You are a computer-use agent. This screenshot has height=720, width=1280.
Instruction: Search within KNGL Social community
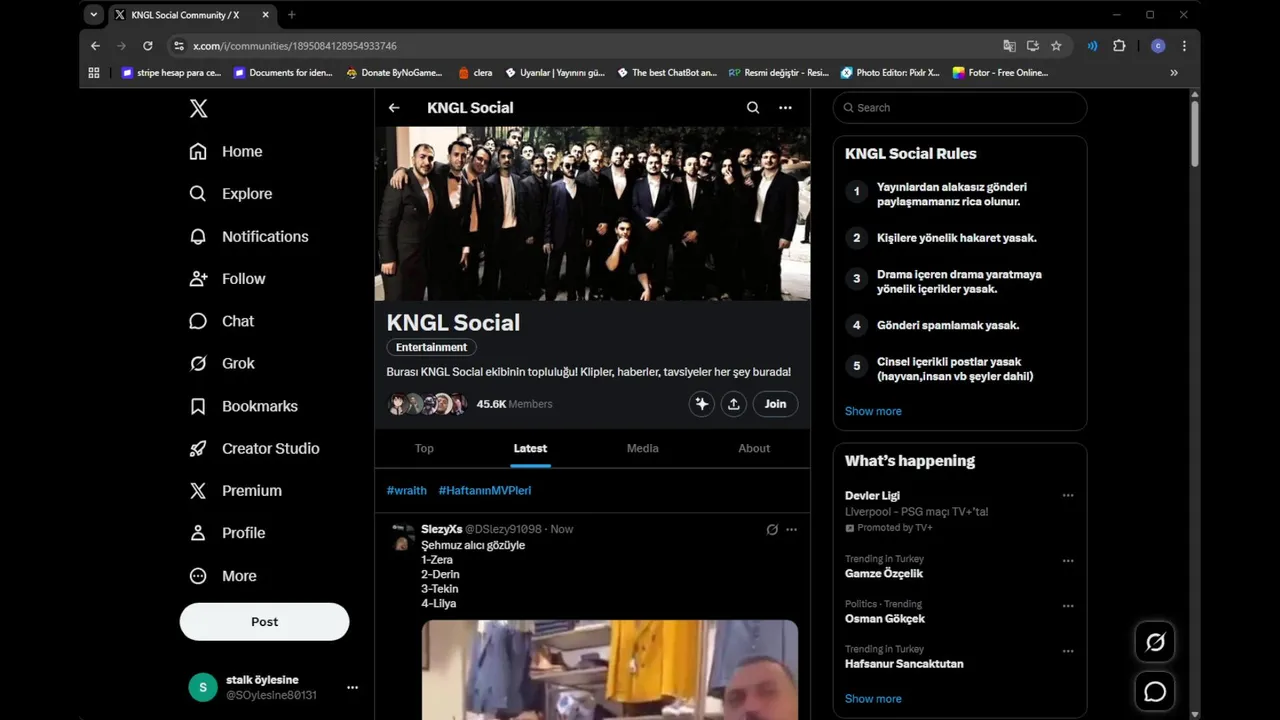pos(753,108)
